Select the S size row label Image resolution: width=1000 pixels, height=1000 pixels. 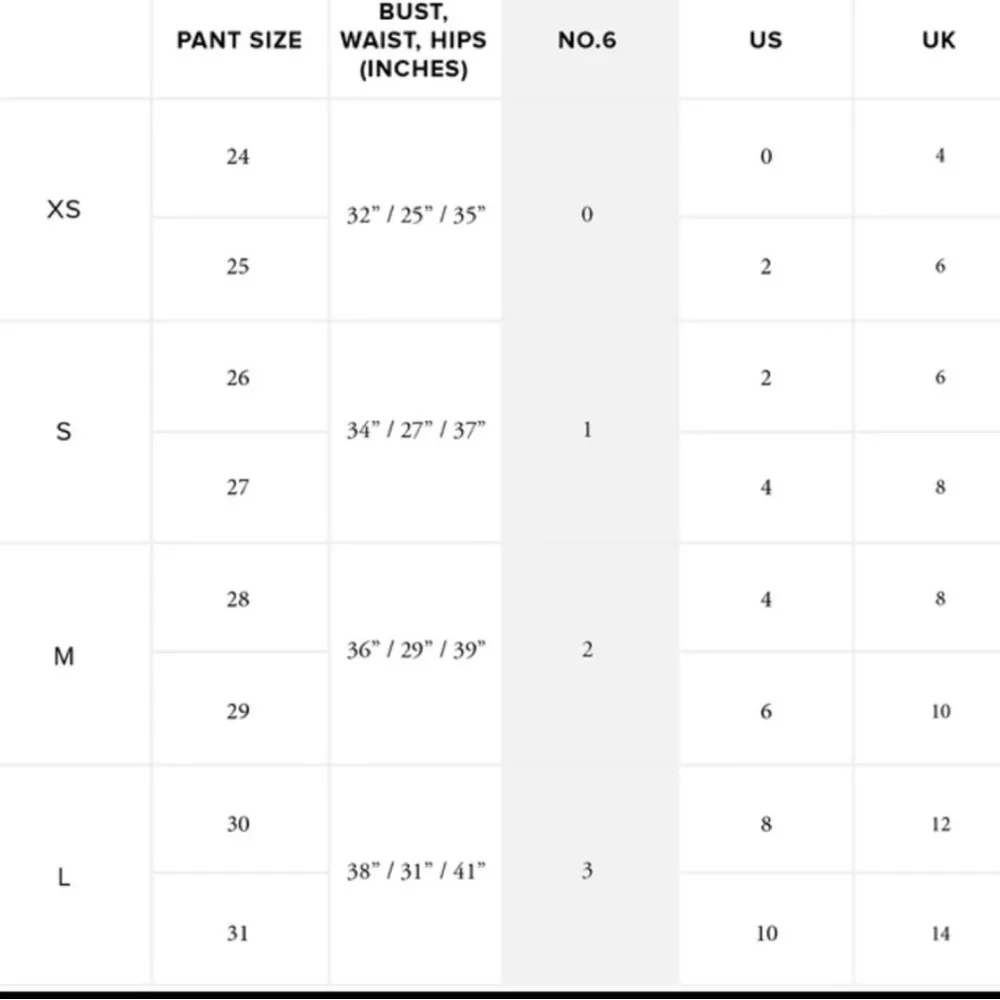click(x=63, y=432)
